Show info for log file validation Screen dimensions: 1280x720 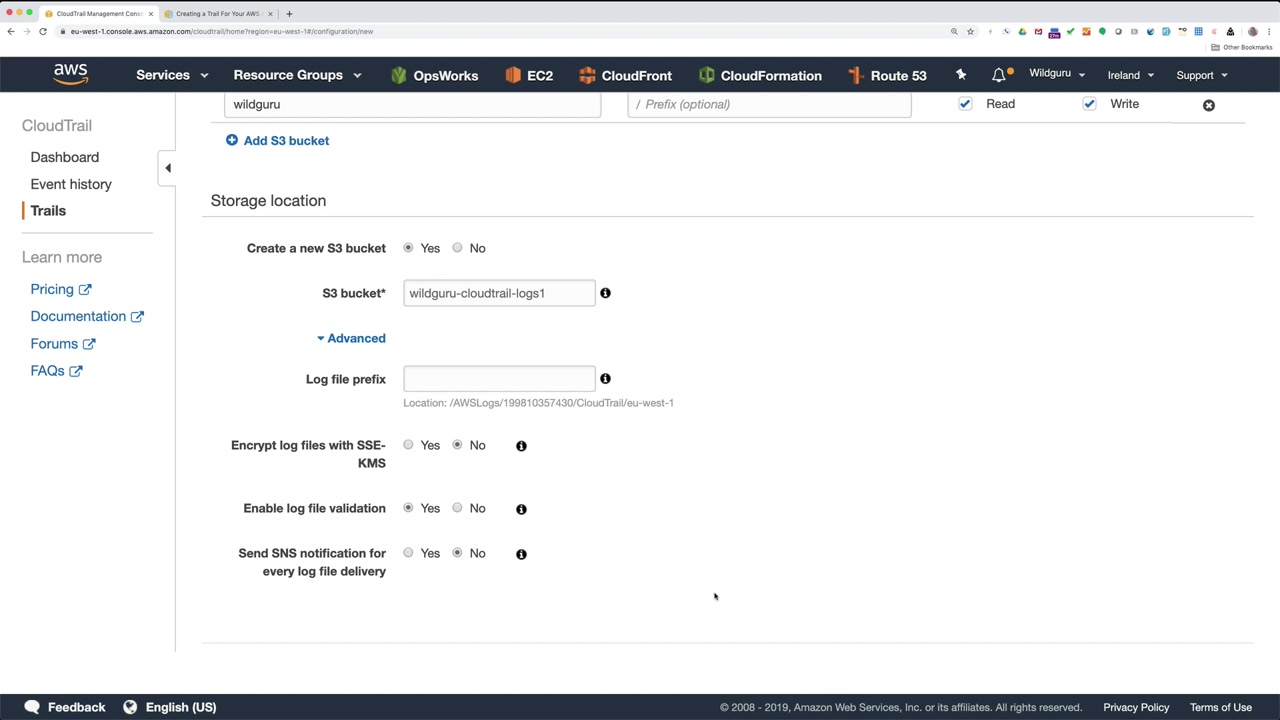pos(521,509)
